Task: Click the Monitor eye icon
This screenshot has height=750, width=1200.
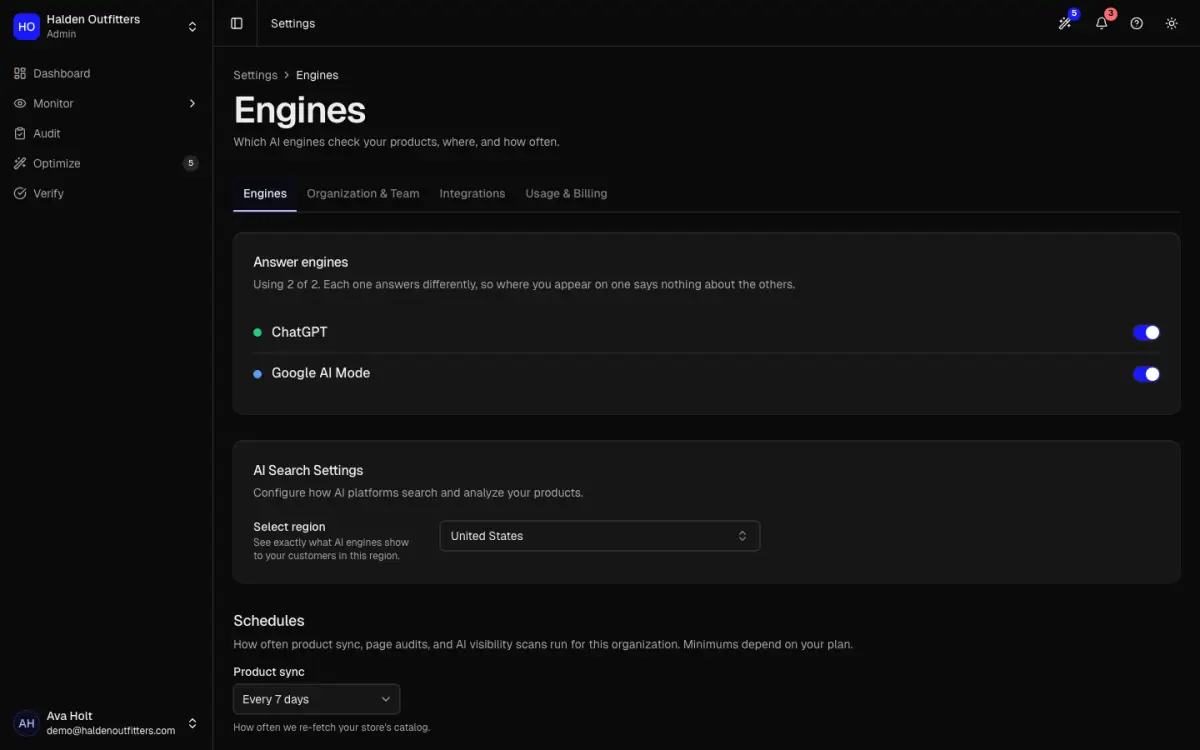Action: (20, 103)
